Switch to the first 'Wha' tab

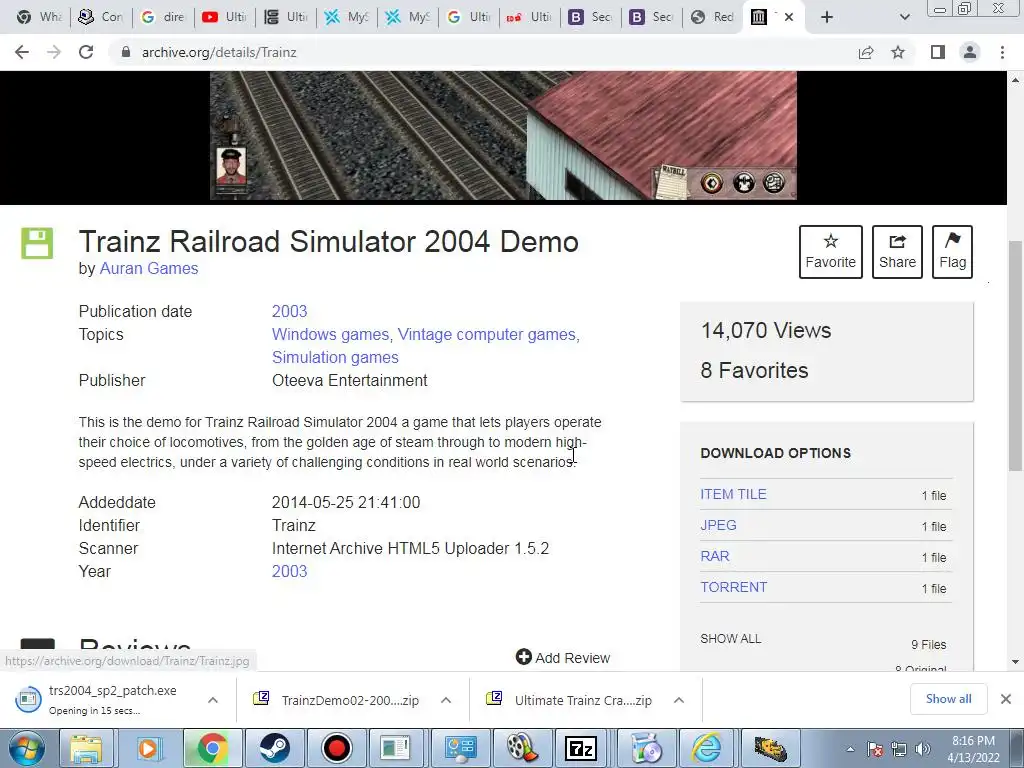[x=39, y=17]
